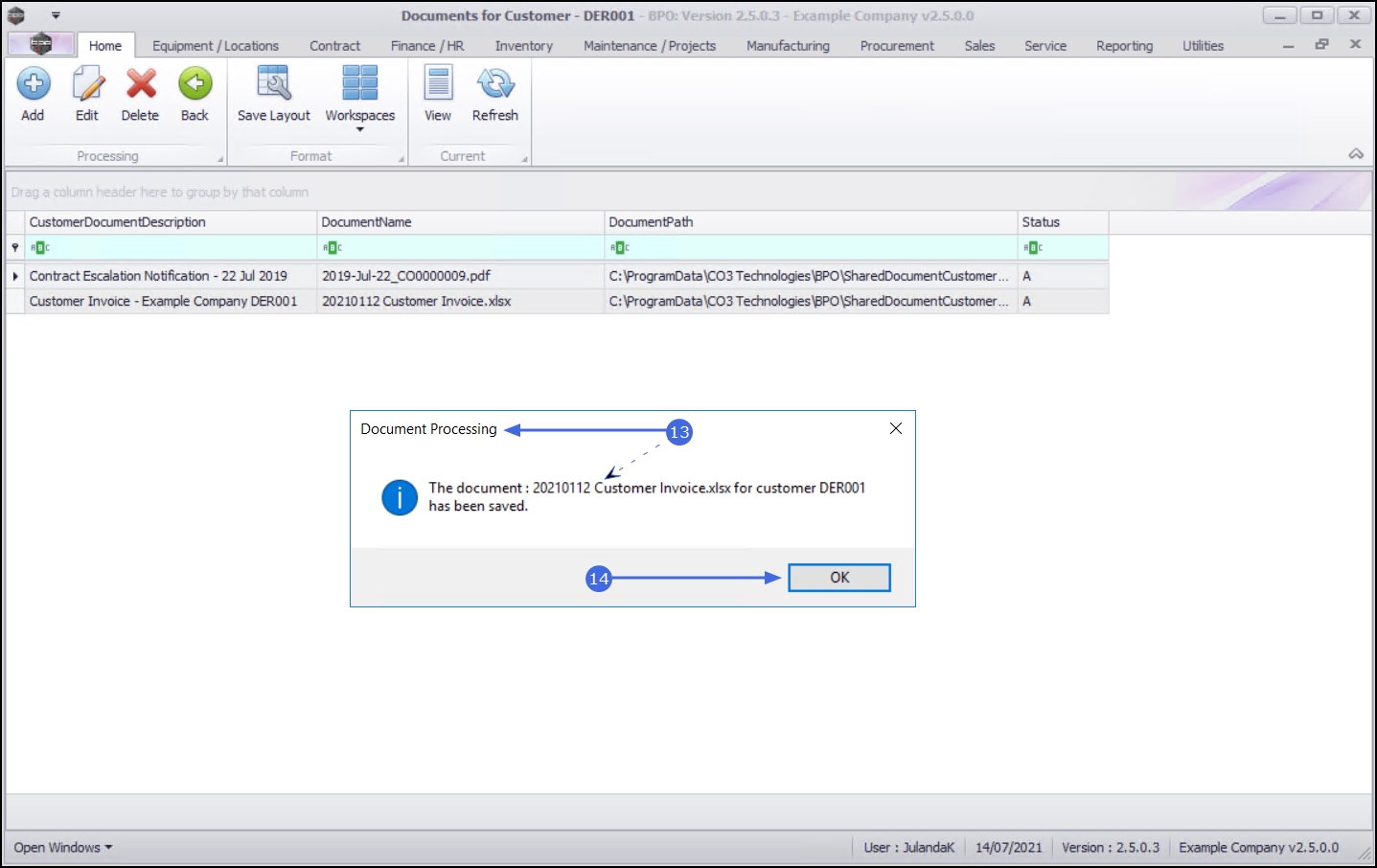
Task: Collapse the ribbon with the chevron
Action: [x=1356, y=153]
